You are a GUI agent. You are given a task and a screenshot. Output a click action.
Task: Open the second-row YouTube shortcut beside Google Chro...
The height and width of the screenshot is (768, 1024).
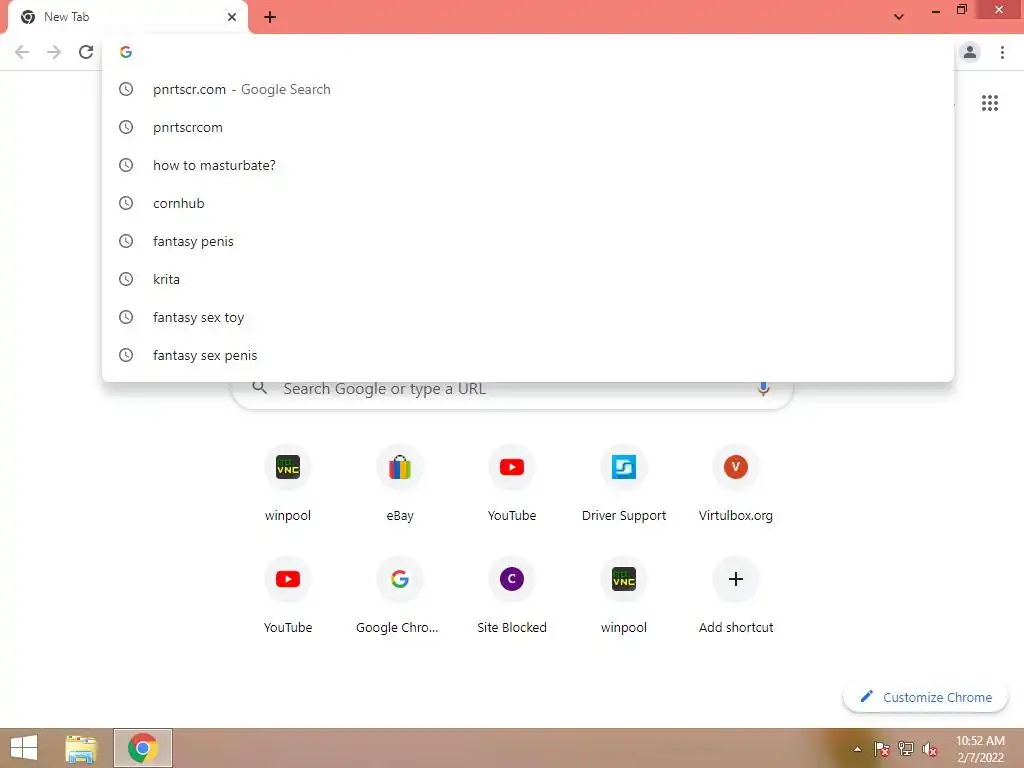pos(288,595)
